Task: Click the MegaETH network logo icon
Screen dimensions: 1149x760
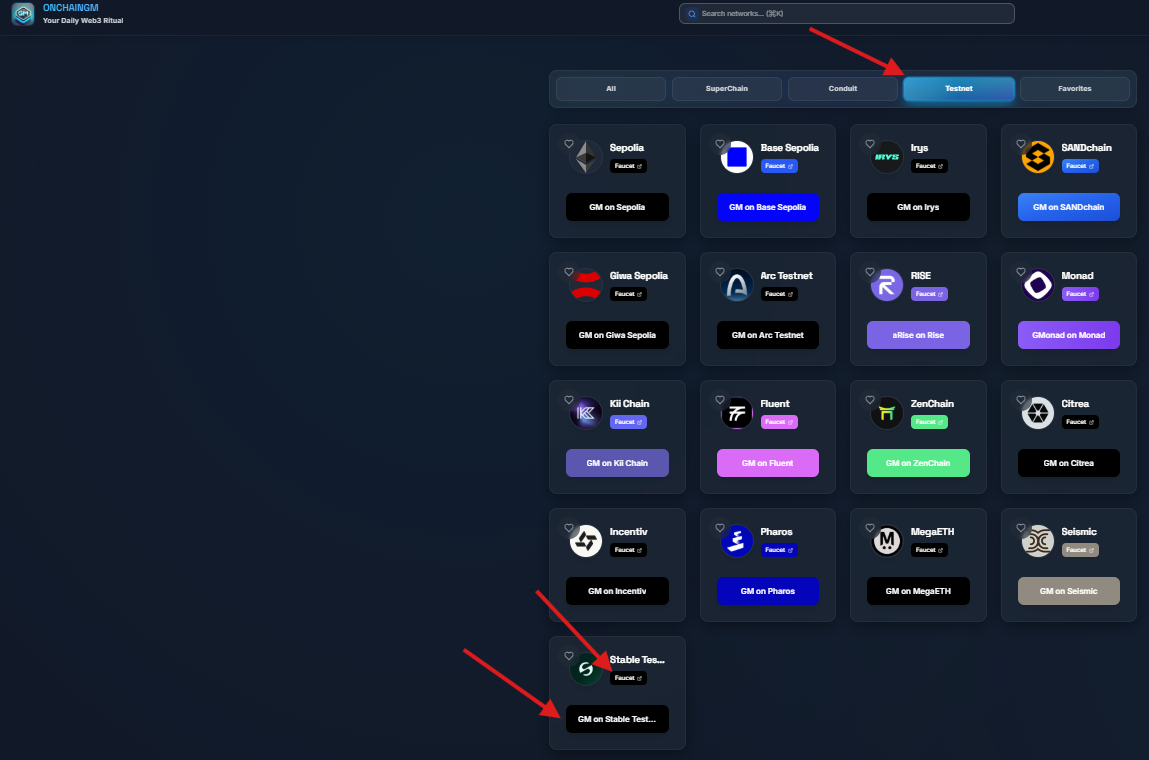Action: [887, 541]
